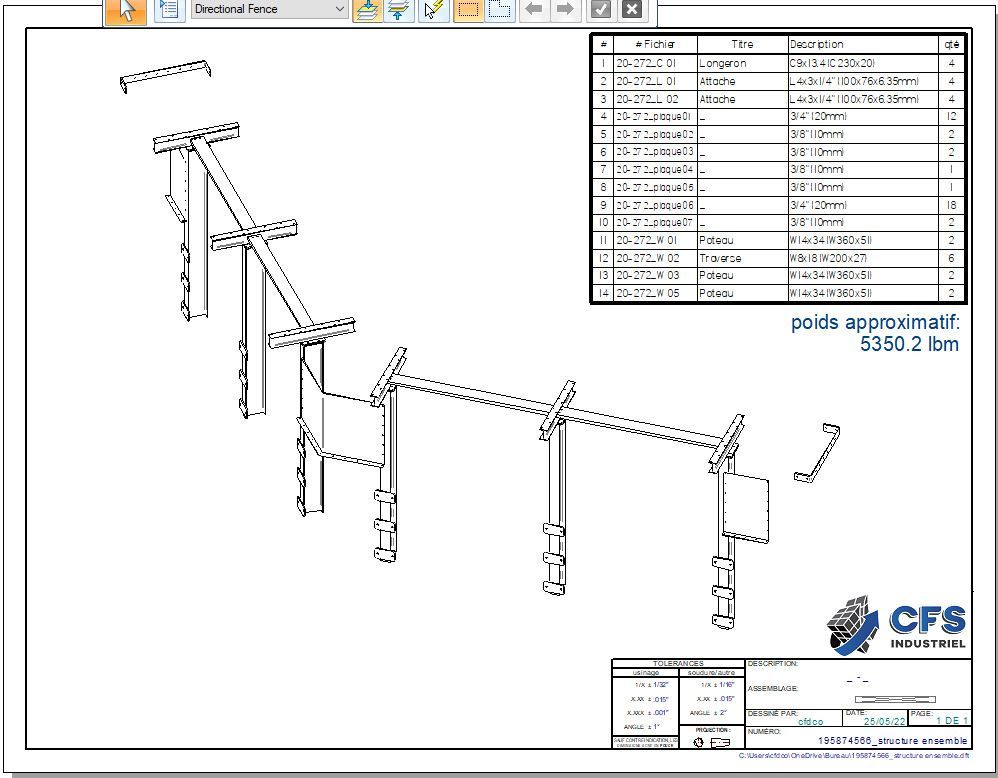Select the polygon fence mode icon

pyautogui.click(x=500, y=10)
